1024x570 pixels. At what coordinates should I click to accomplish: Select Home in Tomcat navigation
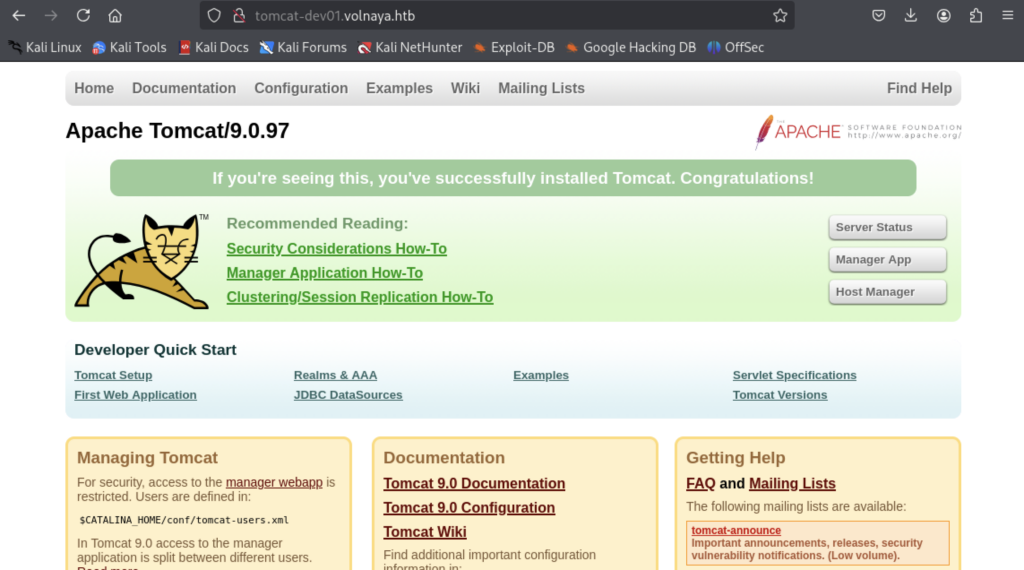click(x=94, y=88)
